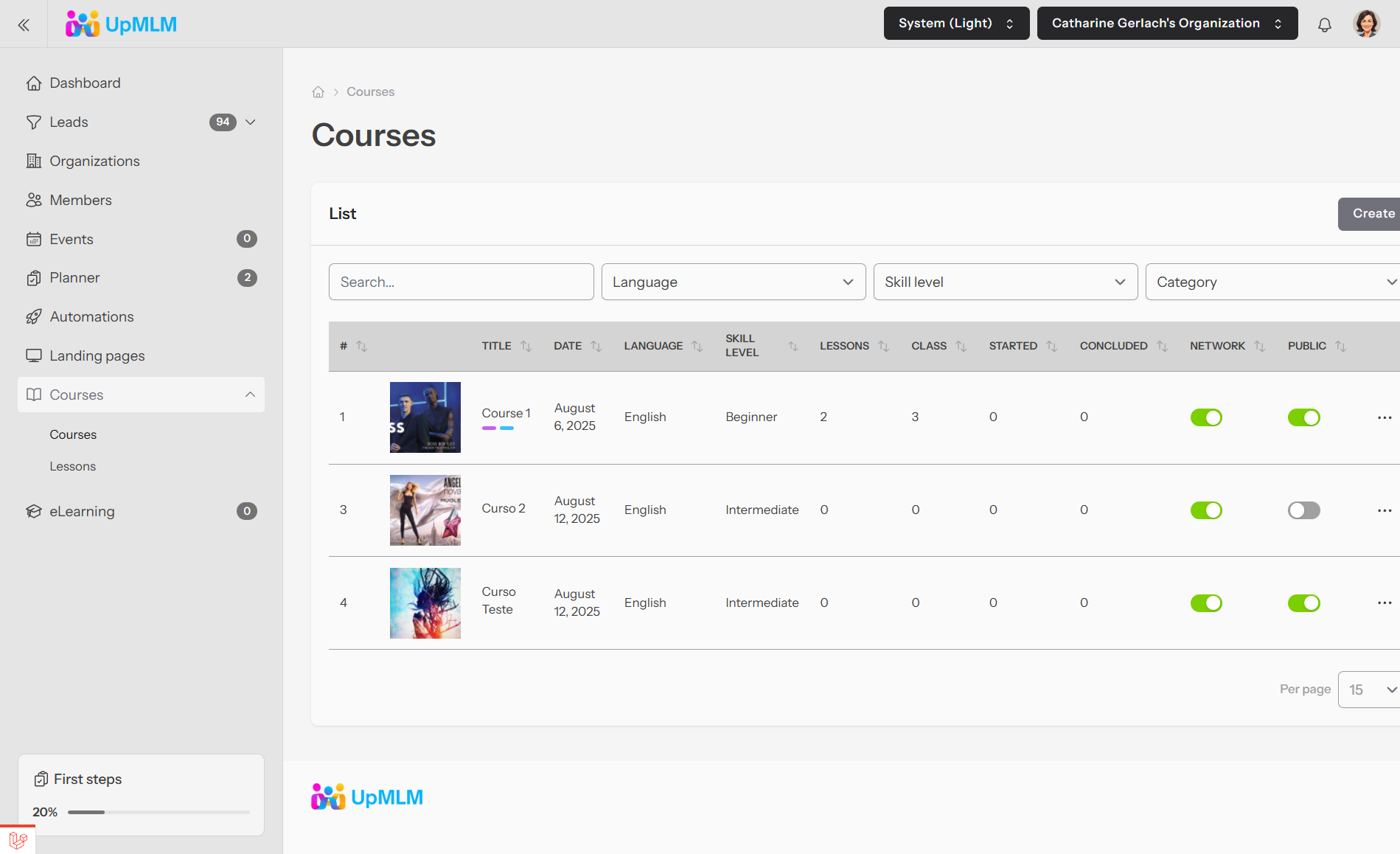The width and height of the screenshot is (1400, 854).
Task: Open three-dot menu for Curso Teste
Action: (1384, 603)
